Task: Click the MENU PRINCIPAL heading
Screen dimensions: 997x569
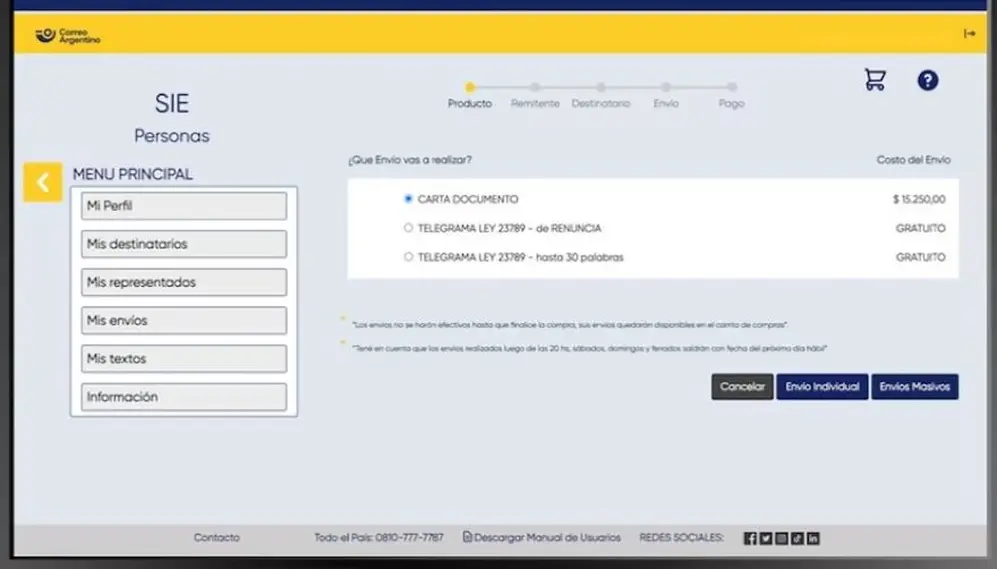Action: [x=133, y=174]
